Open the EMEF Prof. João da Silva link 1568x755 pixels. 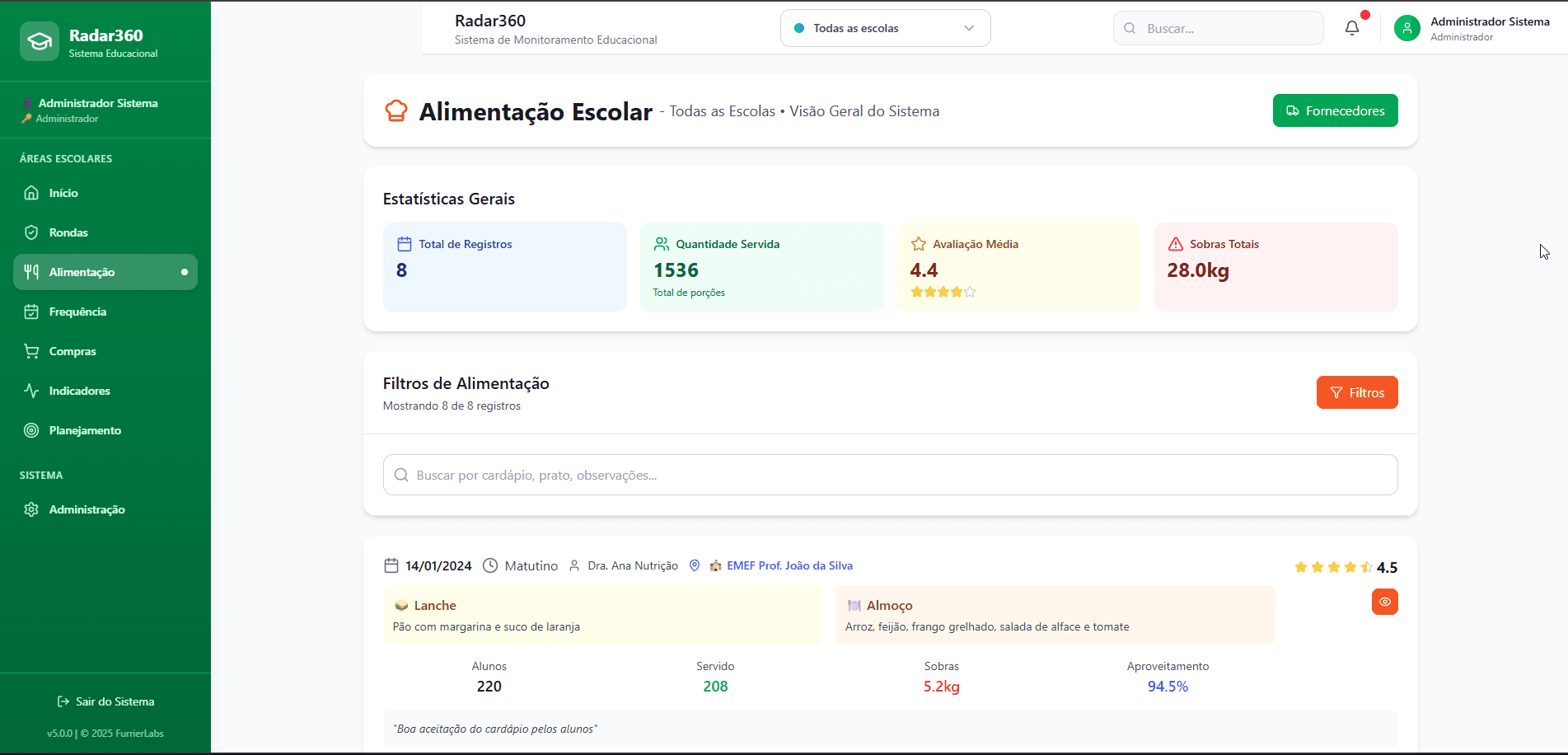pos(789,565)
